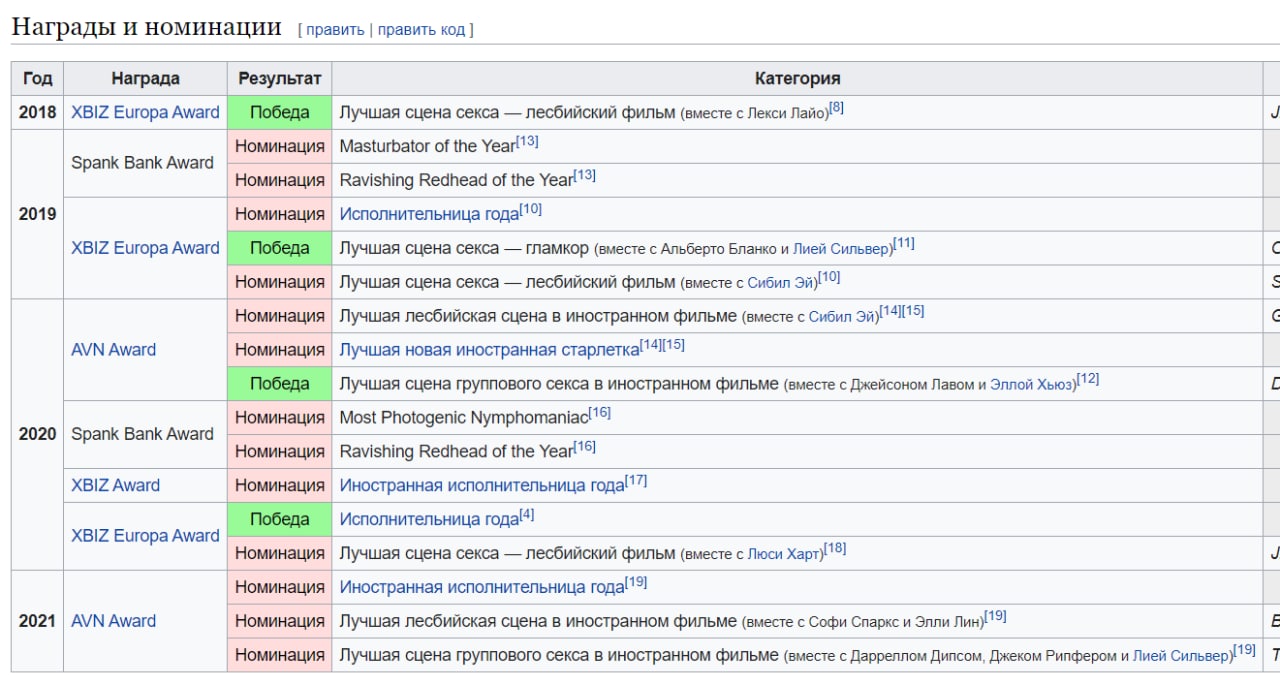Open the 2020 XBIZ Europa Award link
Screen dimensions: 1280x685
(145, 536)
